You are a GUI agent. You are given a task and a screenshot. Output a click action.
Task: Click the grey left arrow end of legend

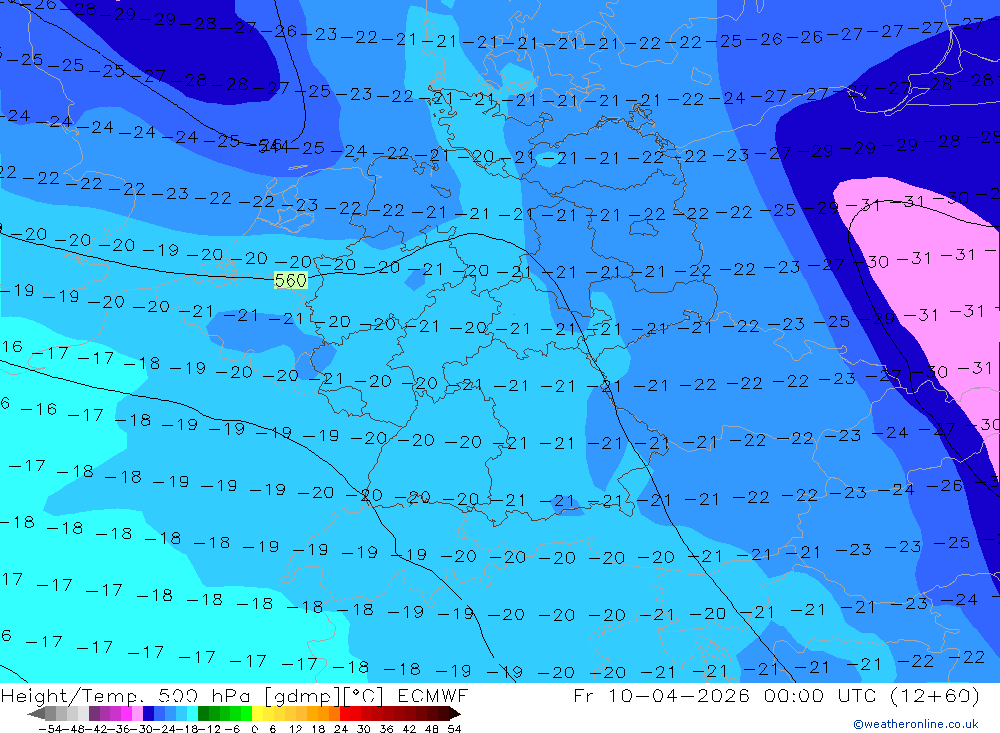pyautogui.click(x=36, y=713)
